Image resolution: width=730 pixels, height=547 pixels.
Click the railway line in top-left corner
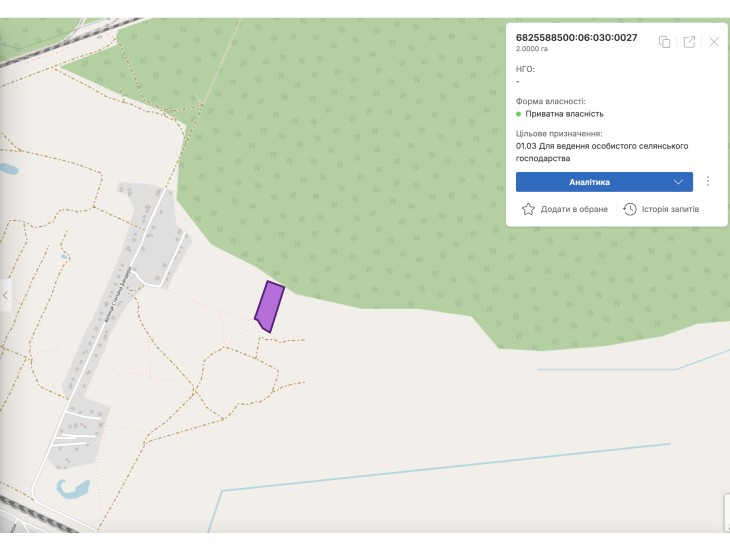70,41
